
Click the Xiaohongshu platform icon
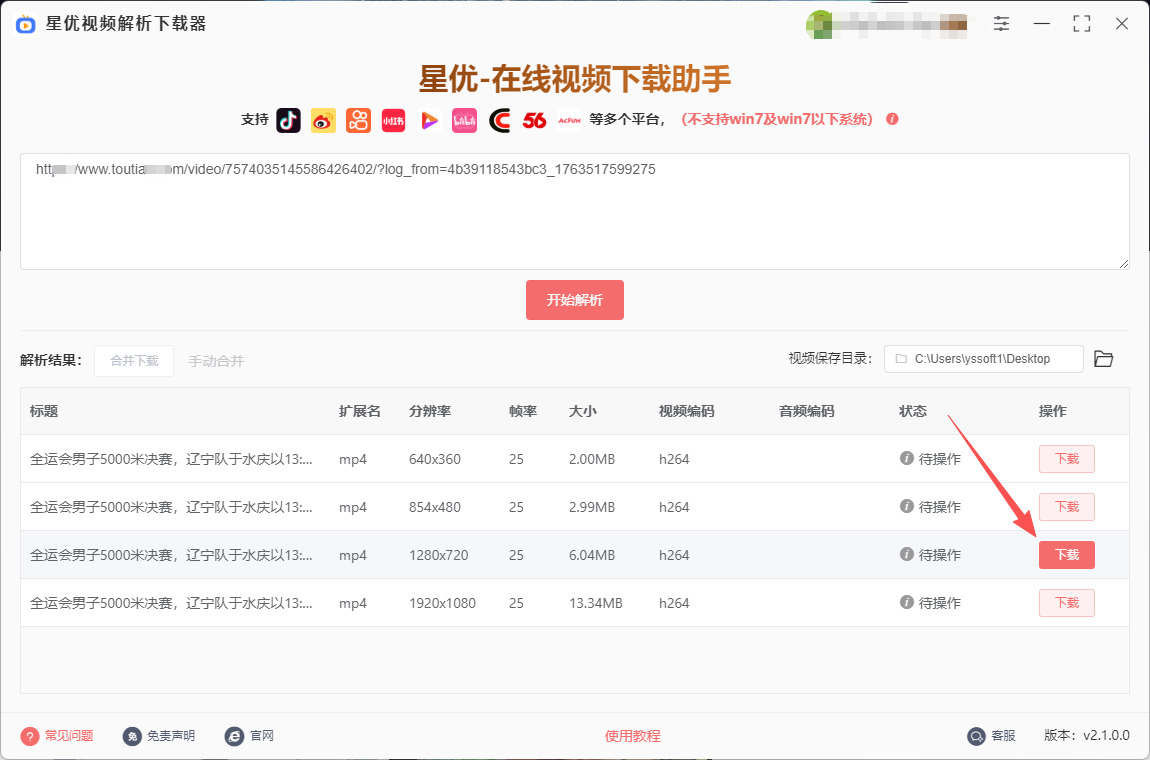393,120
